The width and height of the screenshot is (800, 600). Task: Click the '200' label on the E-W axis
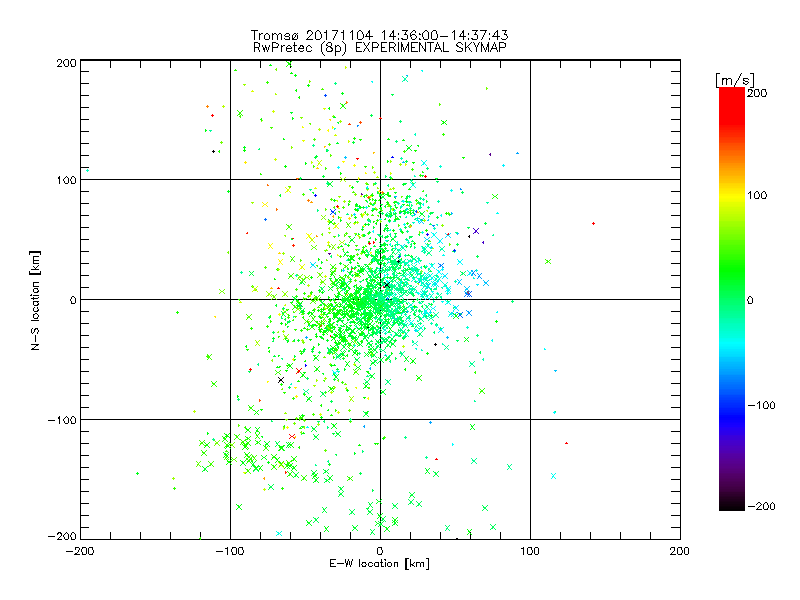(680, 551)
